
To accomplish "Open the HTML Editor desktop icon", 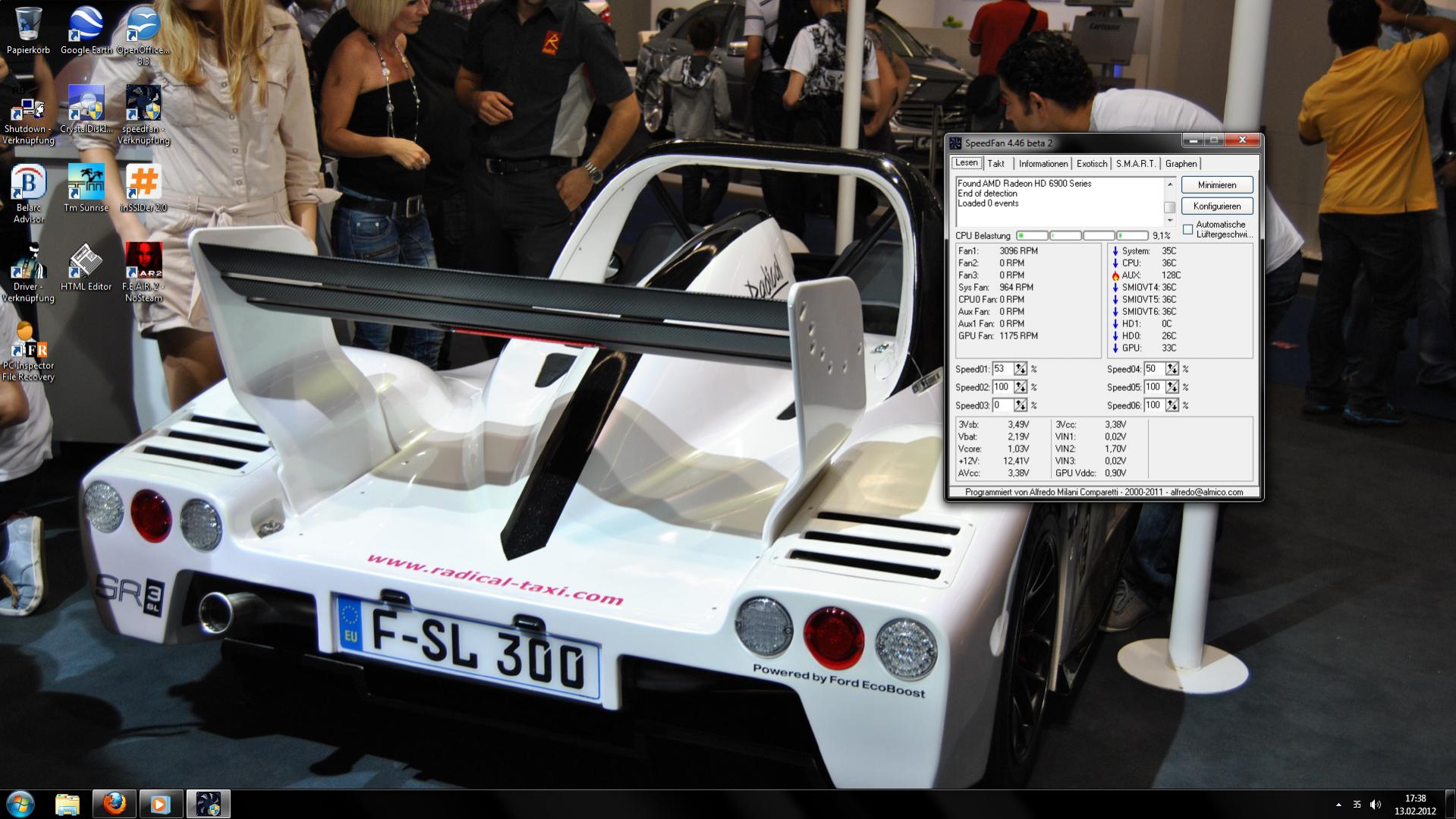I will (x=86, y=267).
